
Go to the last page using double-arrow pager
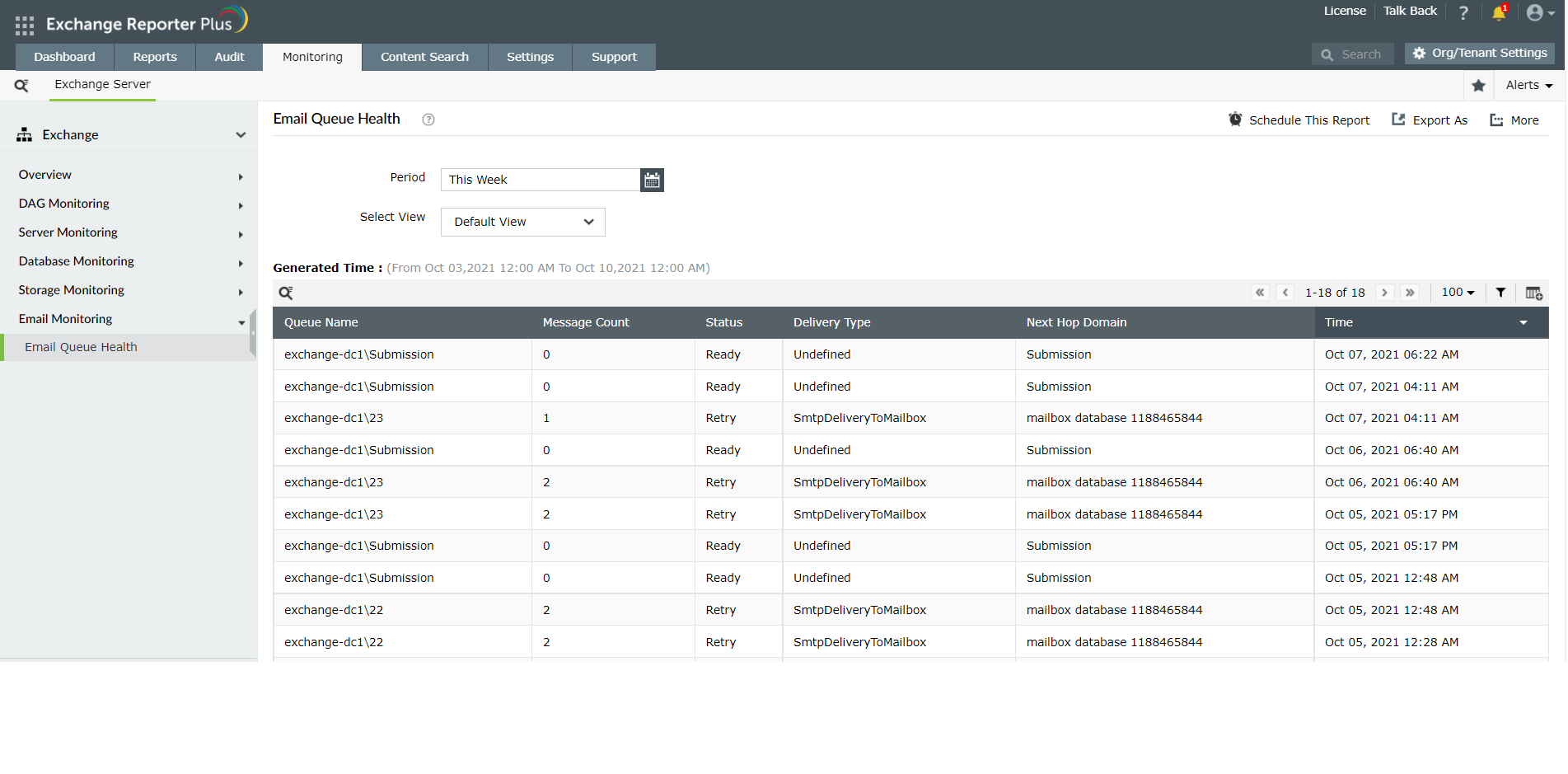coord(1410,293)
